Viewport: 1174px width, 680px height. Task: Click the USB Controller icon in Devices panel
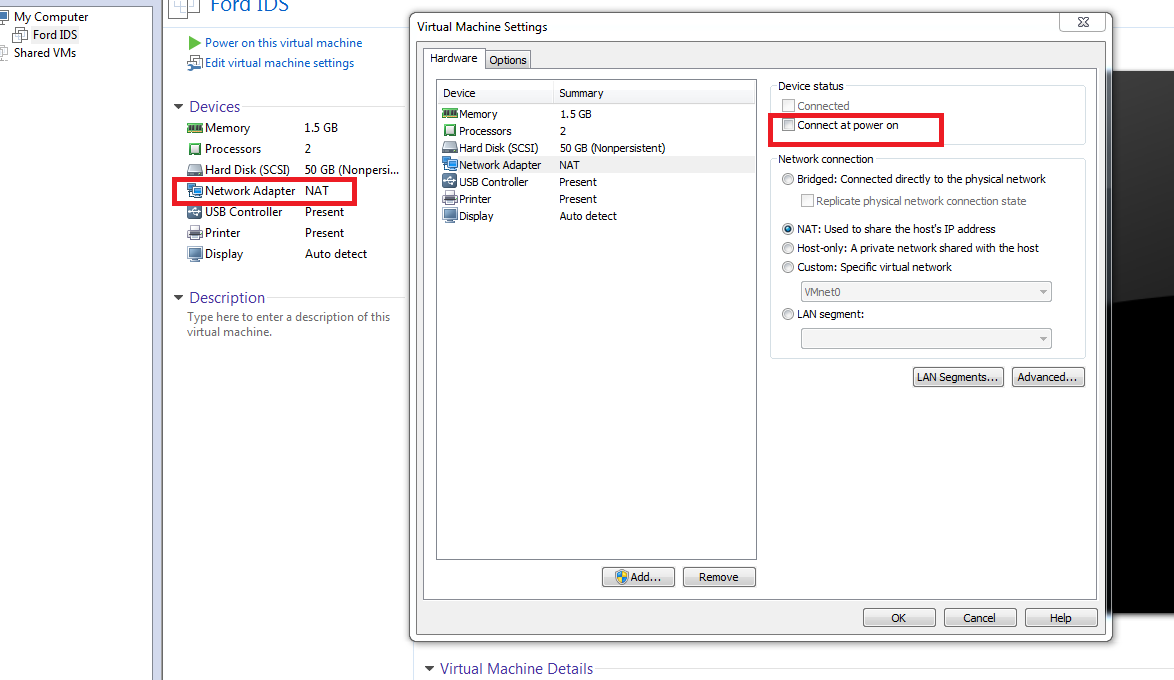point(195,212)
